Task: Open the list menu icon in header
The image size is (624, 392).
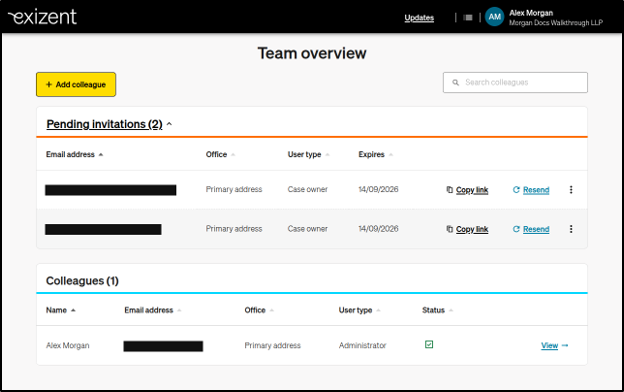Action: (468, 18)
